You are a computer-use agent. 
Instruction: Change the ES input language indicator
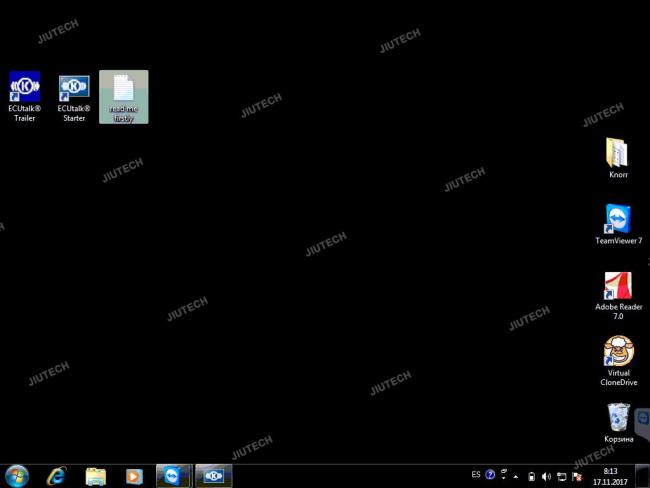476,475
